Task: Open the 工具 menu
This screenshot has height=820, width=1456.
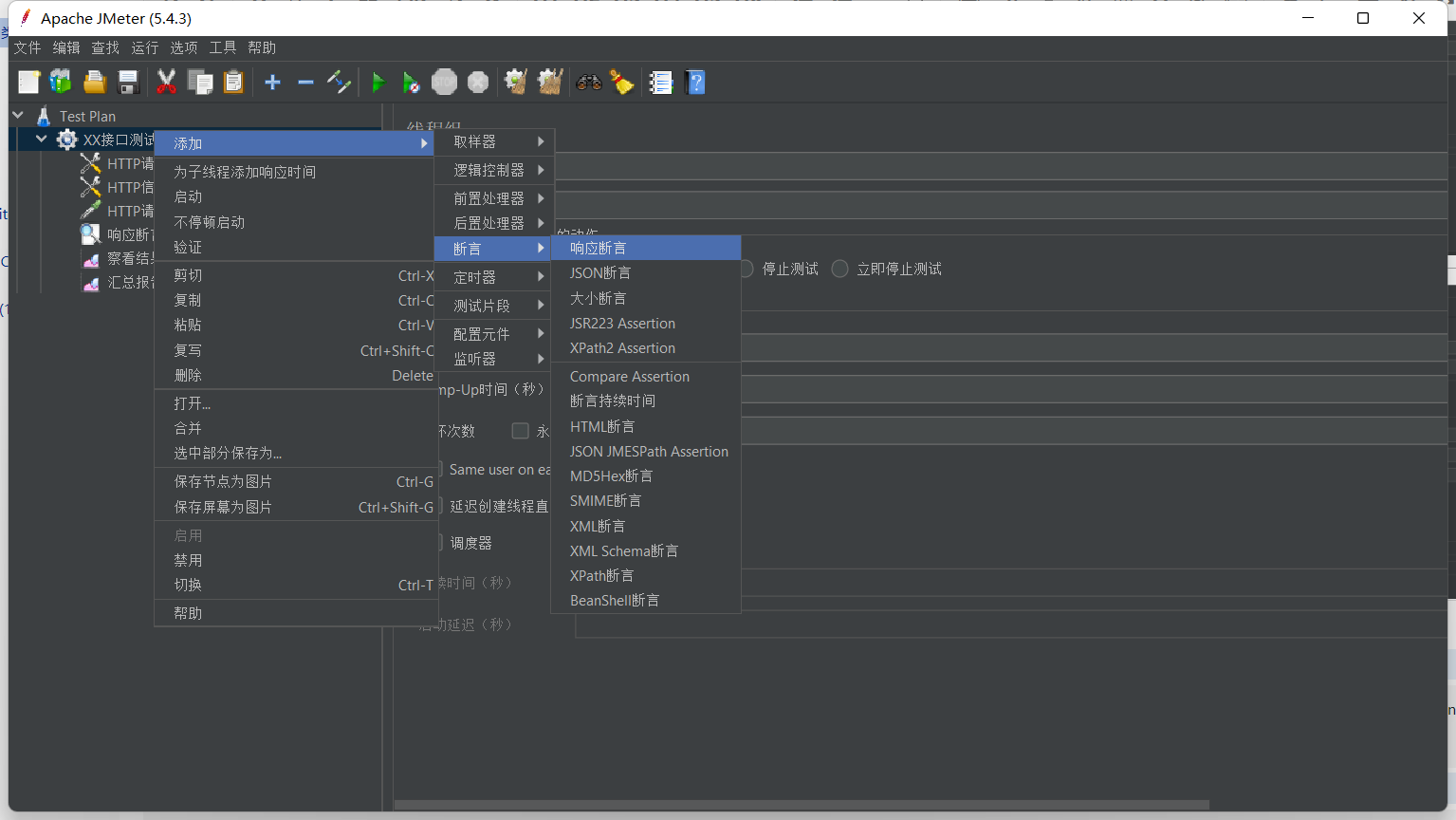Action: click(x=223, y=47)
